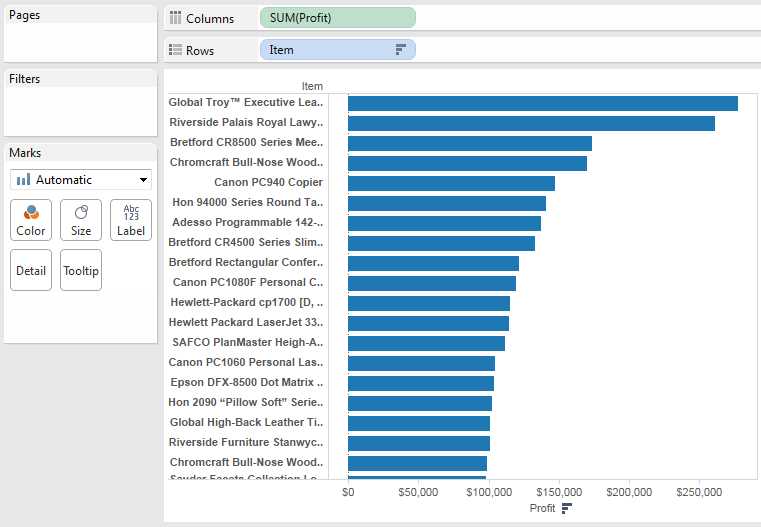Click the Filters shelf header
Viewport: 761px width, 527px height.
pos(25,79)
